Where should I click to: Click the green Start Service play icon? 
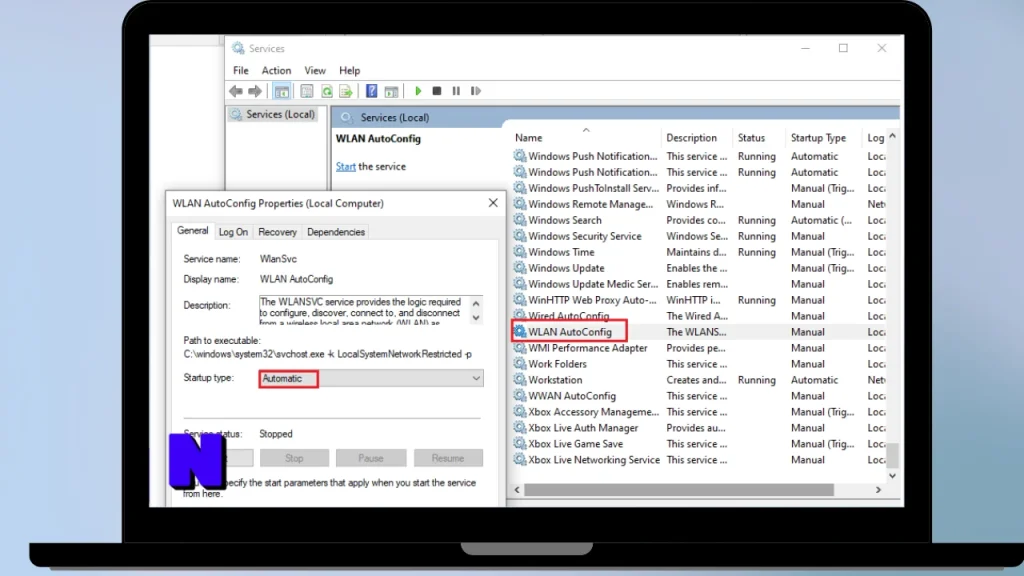[418, 91]
